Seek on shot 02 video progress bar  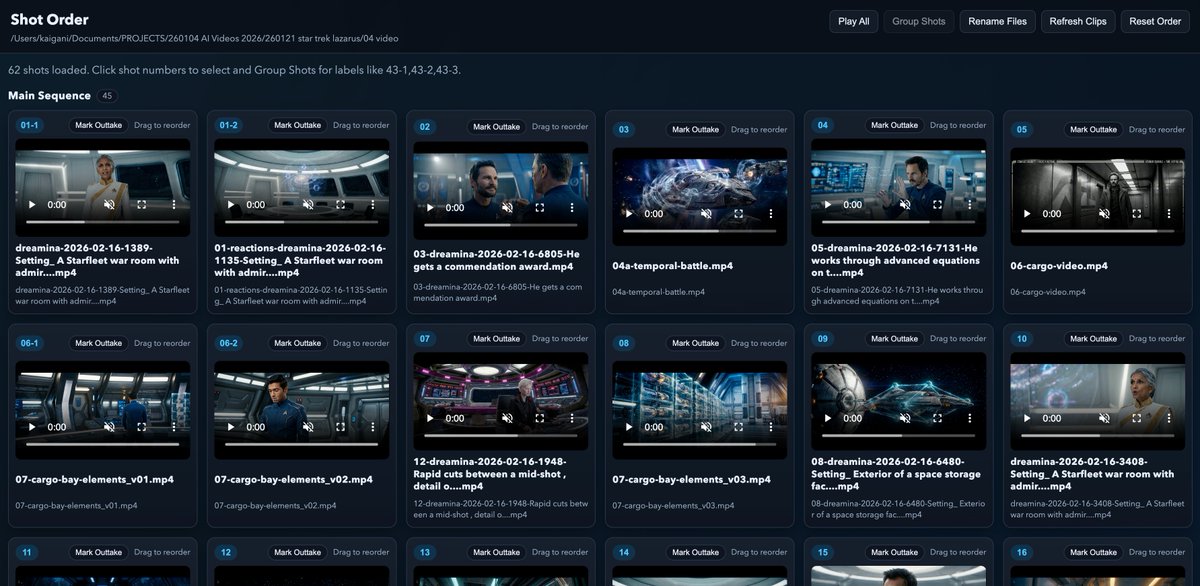pyautogui.click(x=501, y=225)
